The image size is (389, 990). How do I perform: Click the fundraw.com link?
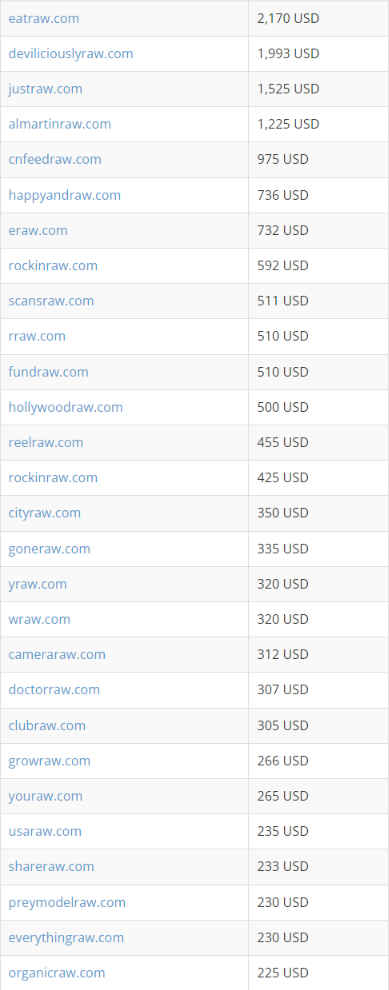click(x=48, y=372)
